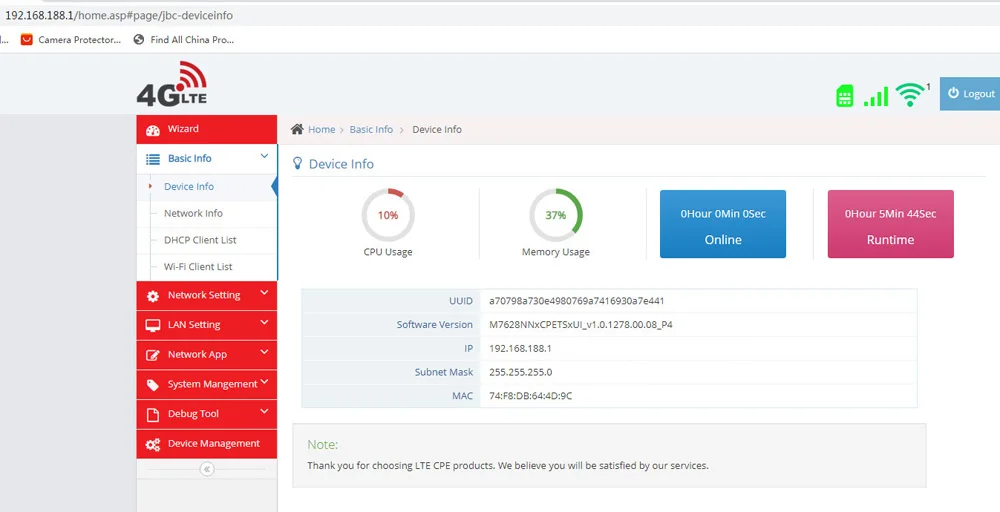Open the Network App menu
The width and height of the screenshot is (1000, 512).
tap(197, 354)
